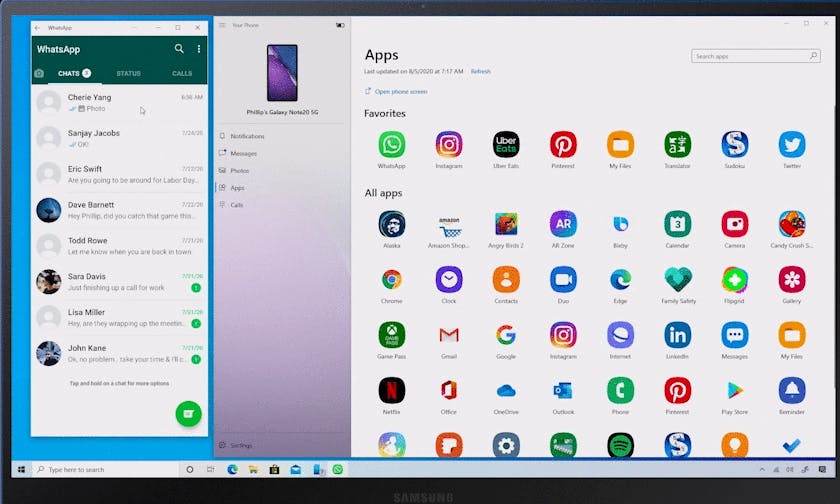840x504 pixels.
Task: Open the OneDrive app
Action: pos(506,391)
